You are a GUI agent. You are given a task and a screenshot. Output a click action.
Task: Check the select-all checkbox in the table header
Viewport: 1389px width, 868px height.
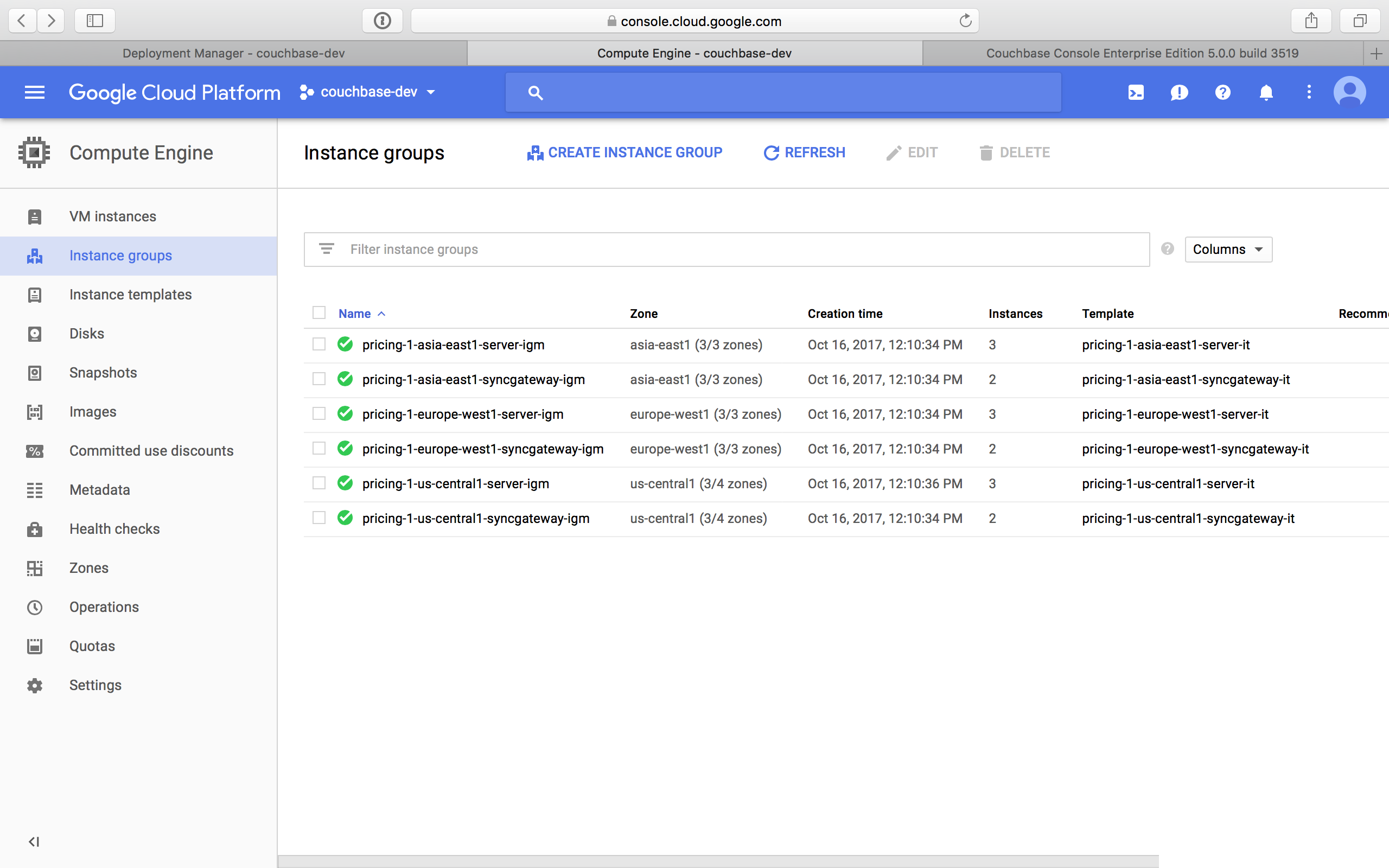tap(319, 312)
